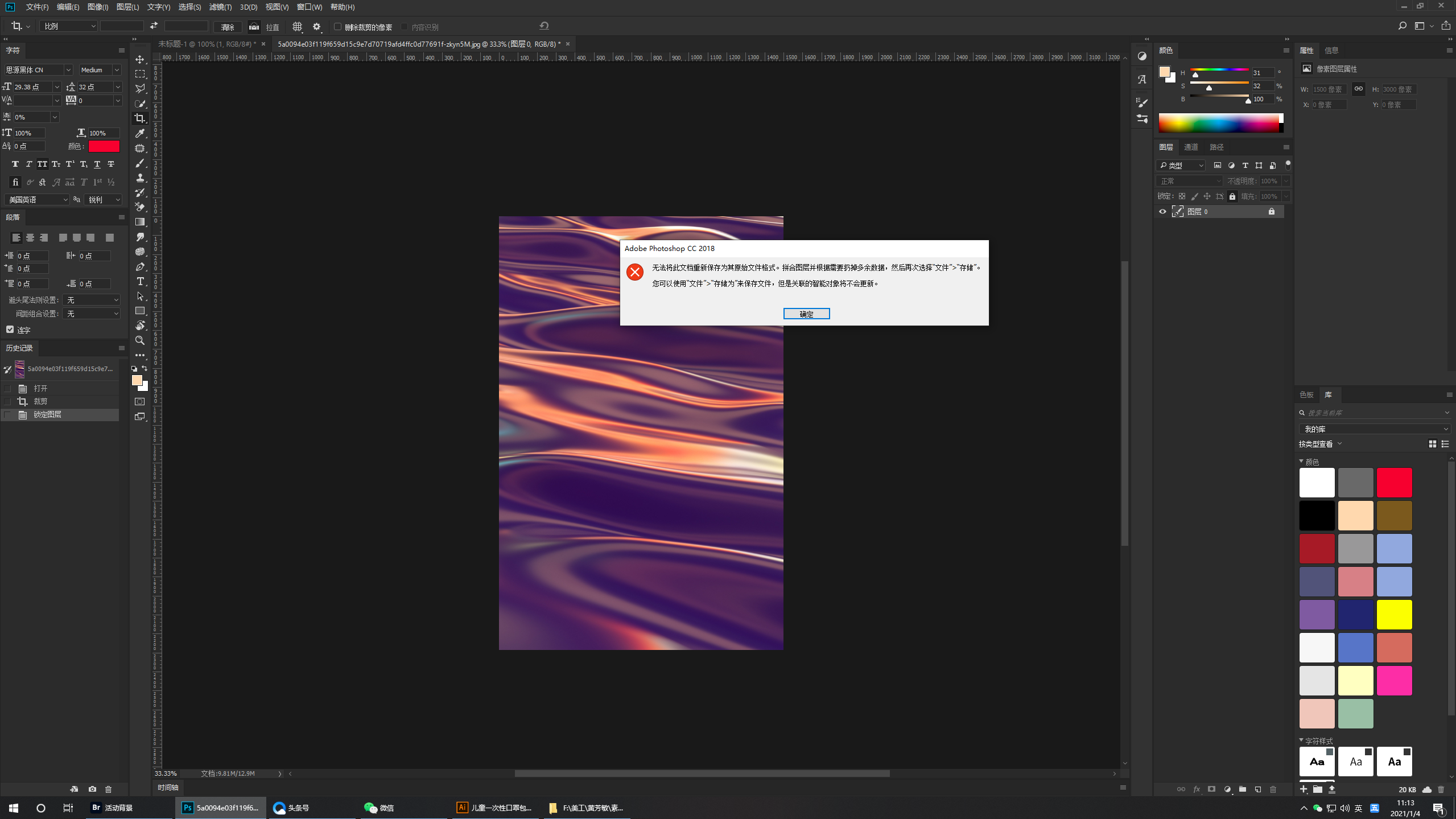Toggle Faux Bold text style
The image size is (1456, 819).
(15, 164)
